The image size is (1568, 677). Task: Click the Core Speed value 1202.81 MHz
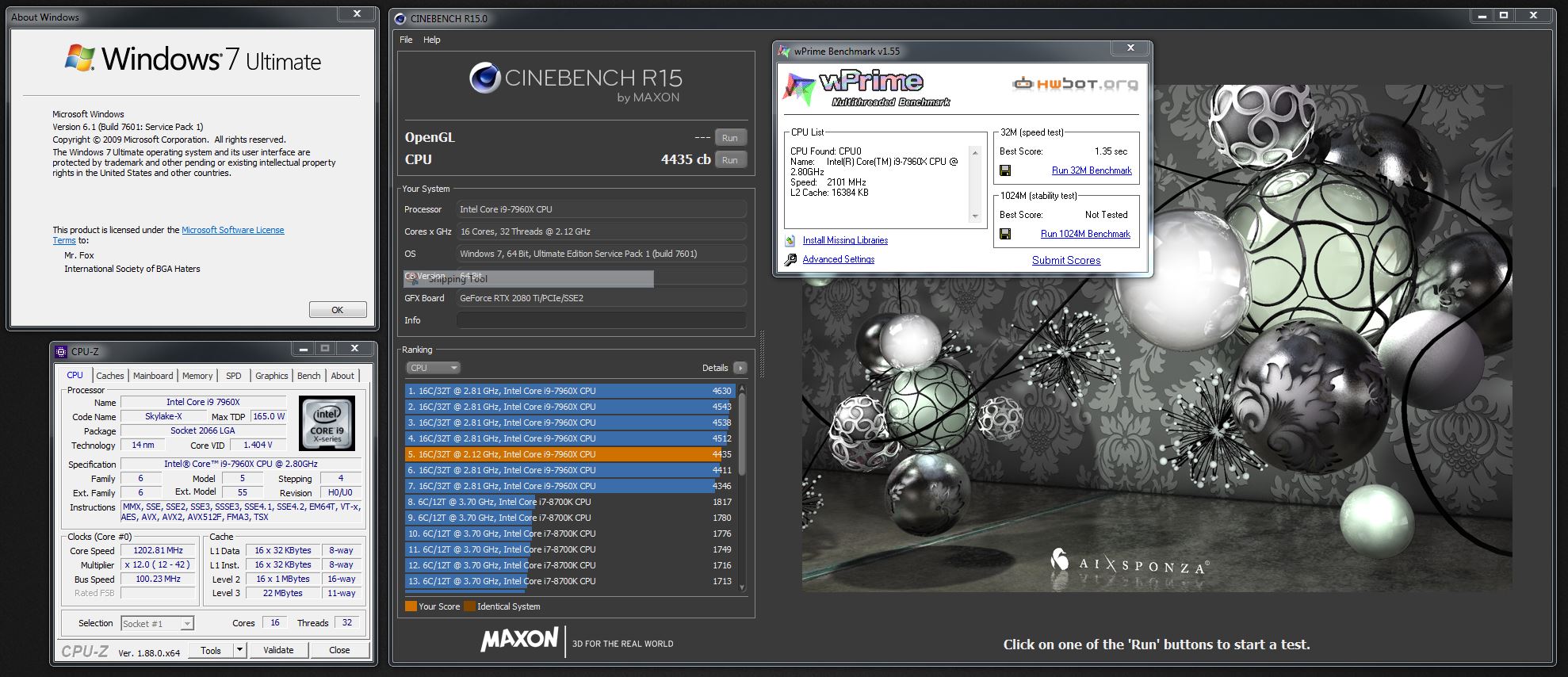tap(158, 550)
